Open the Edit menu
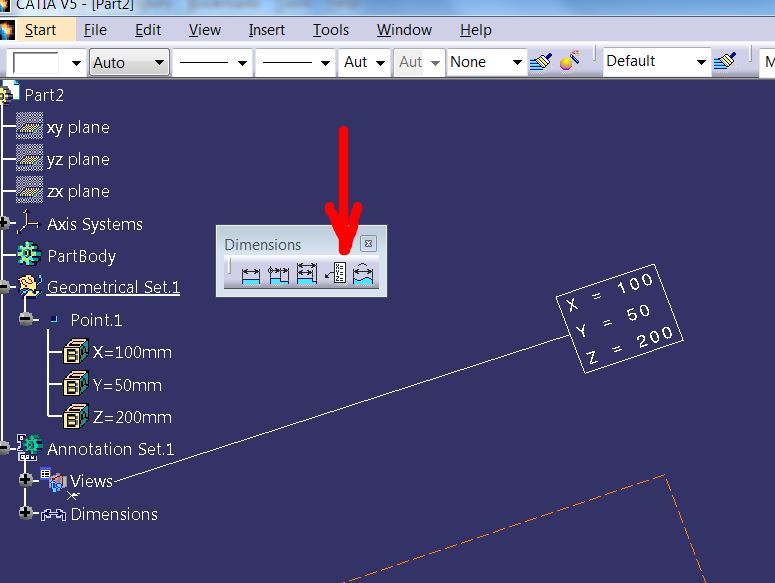Image resolution: width=775 pixels, height=583 pixels. click(148, 30)
